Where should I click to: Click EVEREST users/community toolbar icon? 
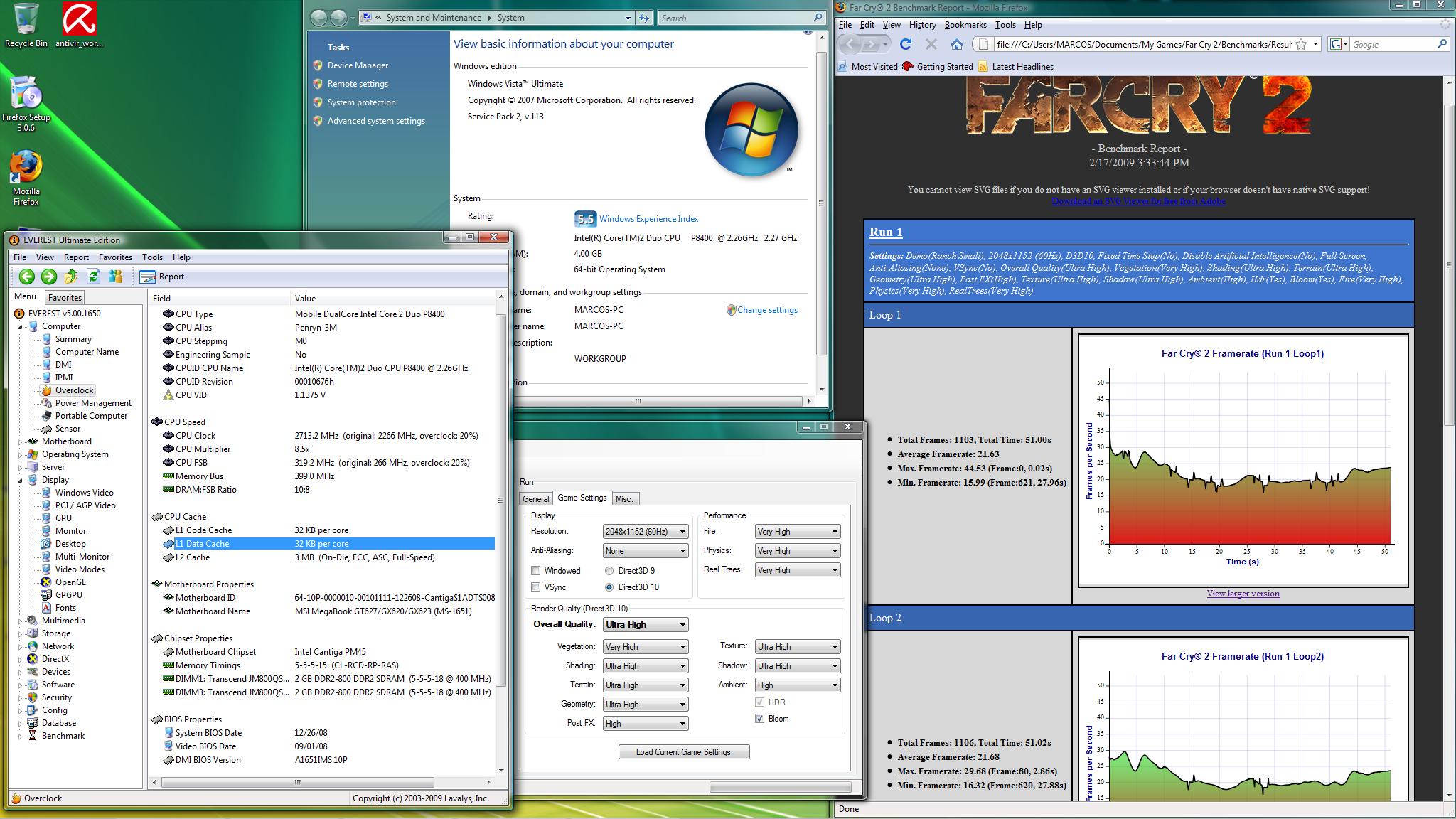(116, 277)
